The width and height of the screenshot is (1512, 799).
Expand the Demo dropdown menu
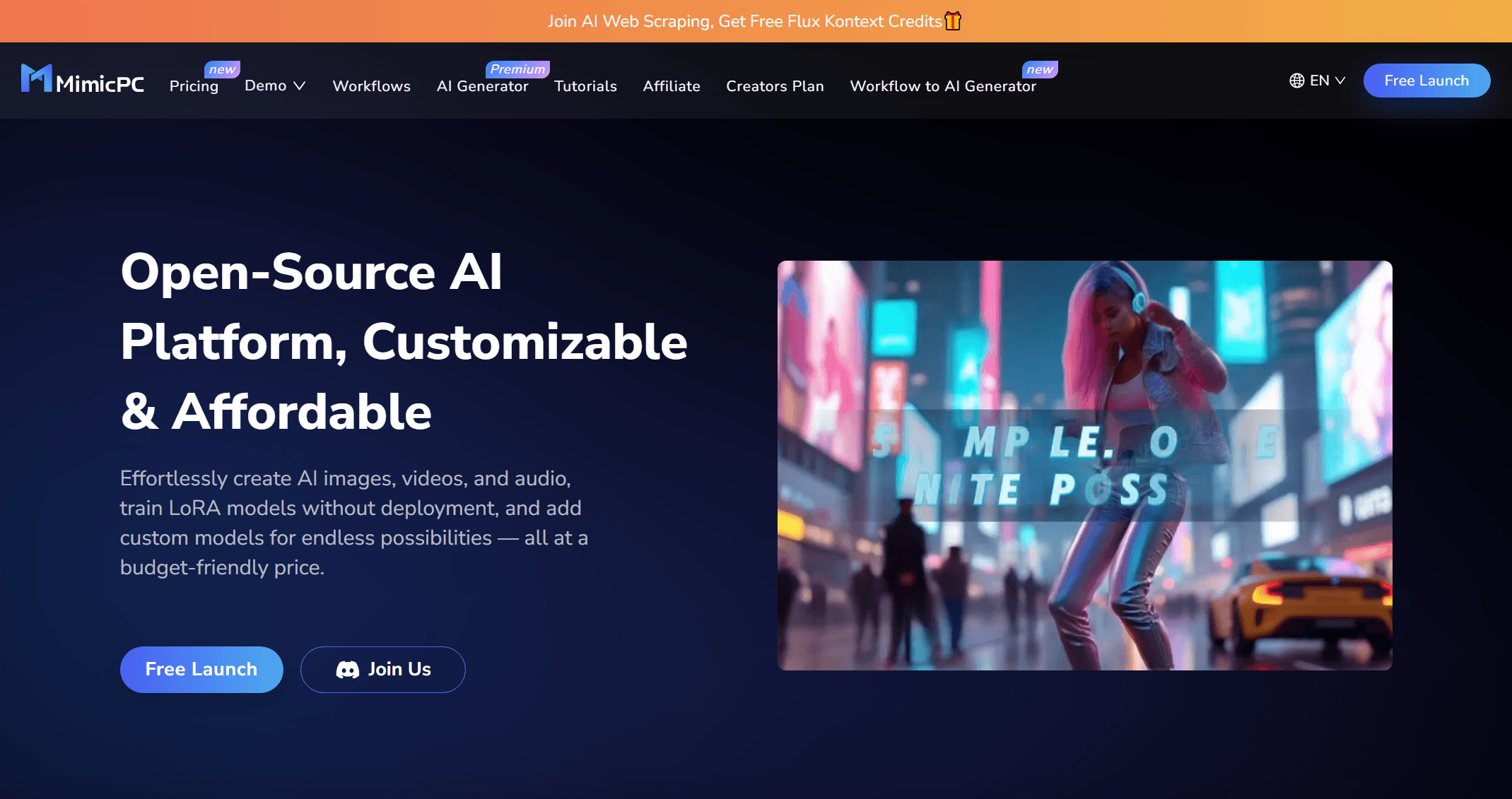coord(275,85)
